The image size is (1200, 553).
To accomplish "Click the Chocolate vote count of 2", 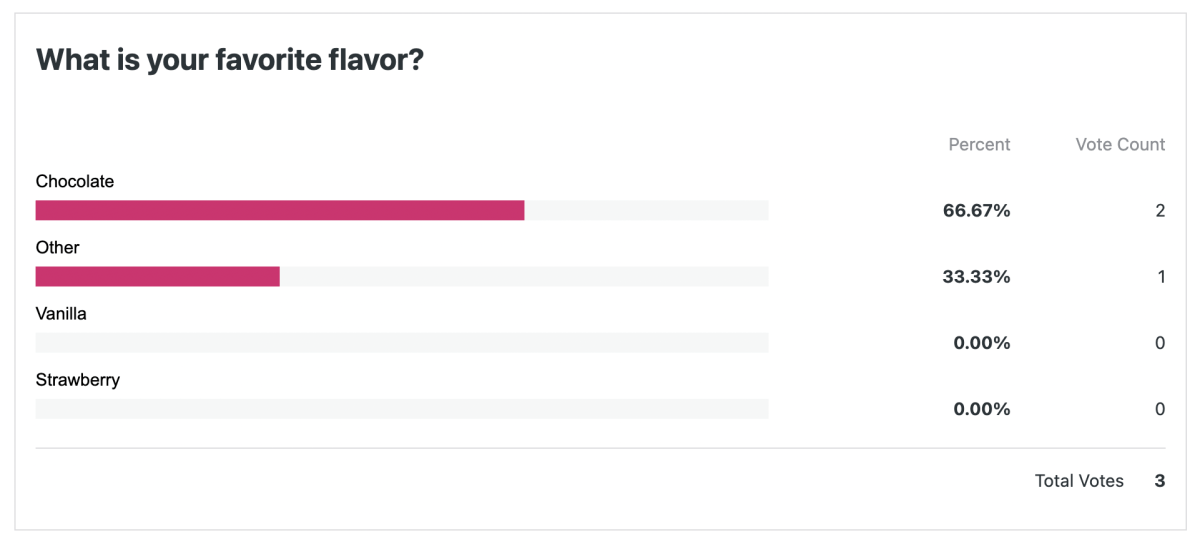I will tap(1160, 211).
